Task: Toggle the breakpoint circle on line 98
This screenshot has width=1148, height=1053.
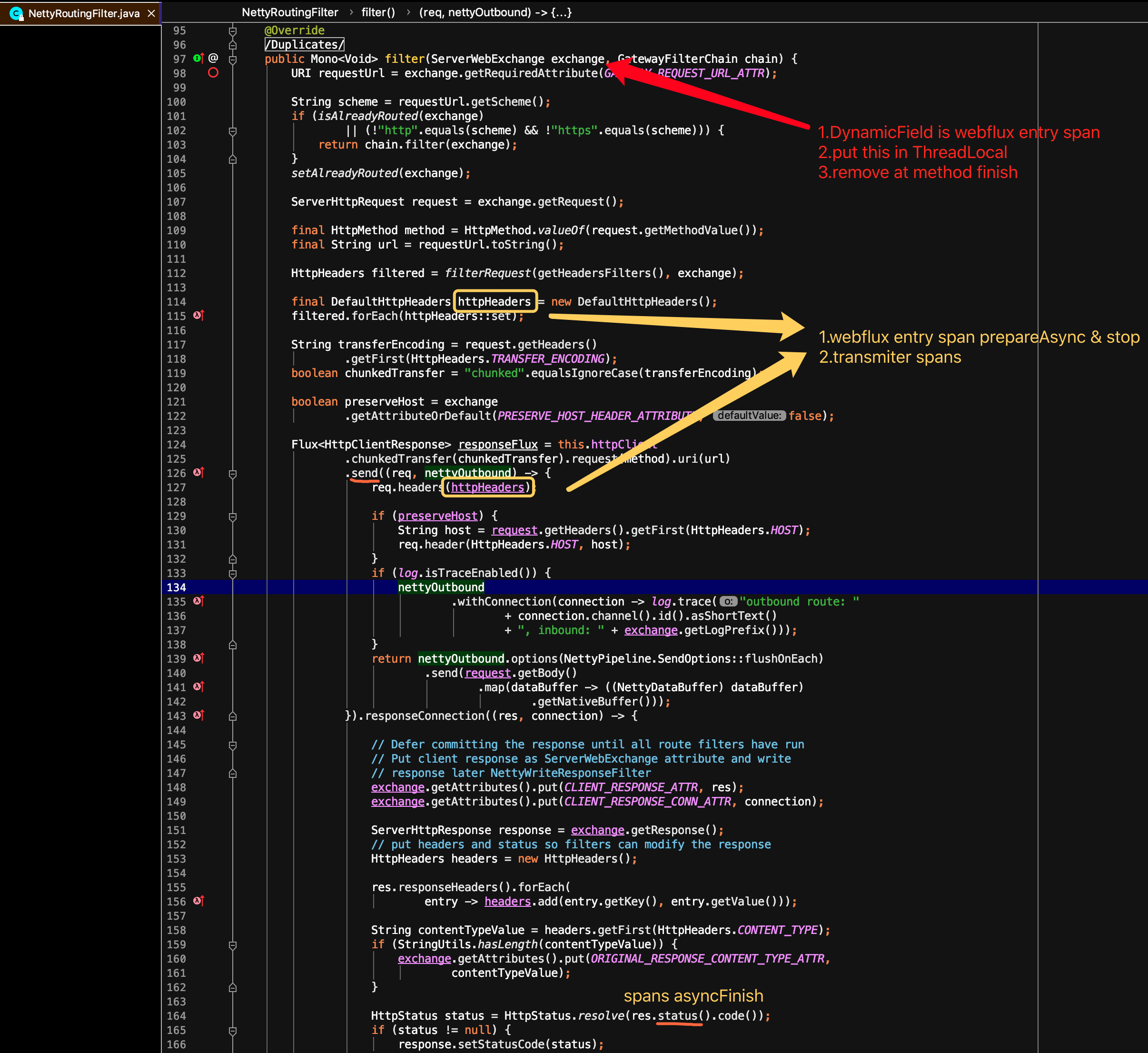Action: coord(213,72)
